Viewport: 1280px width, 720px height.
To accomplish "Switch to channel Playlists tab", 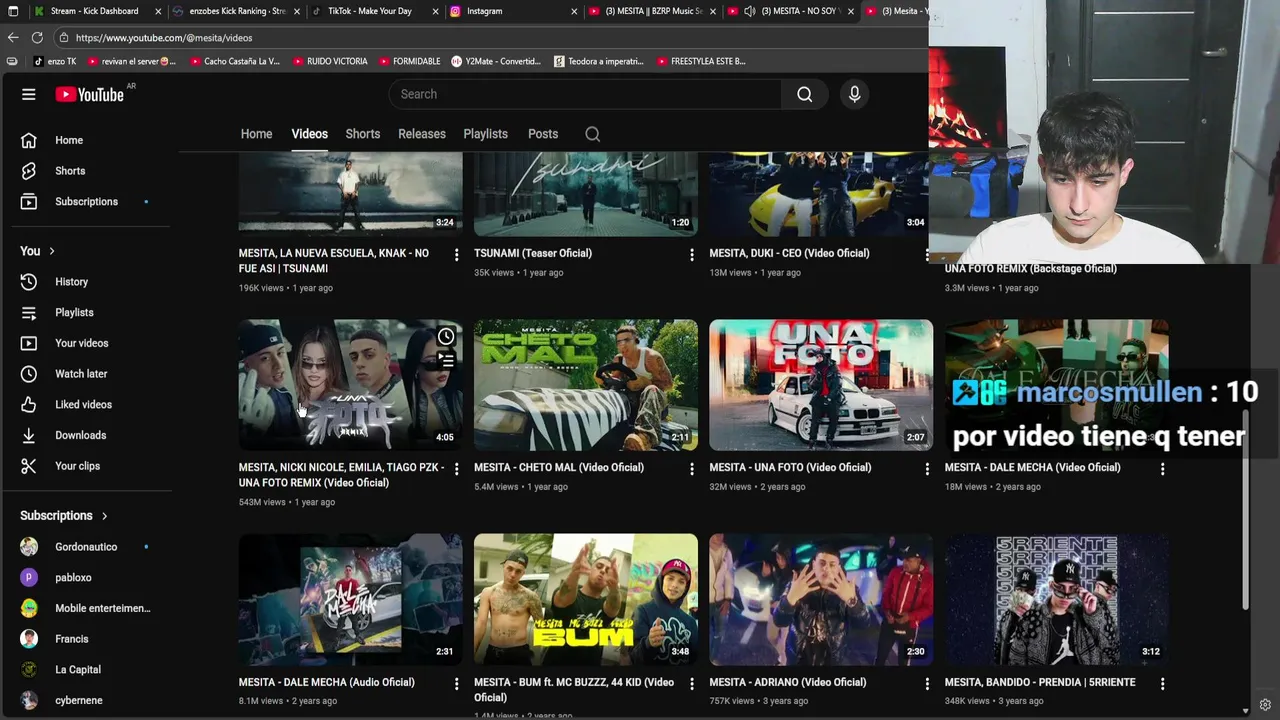I will click(x=485, y=134).
